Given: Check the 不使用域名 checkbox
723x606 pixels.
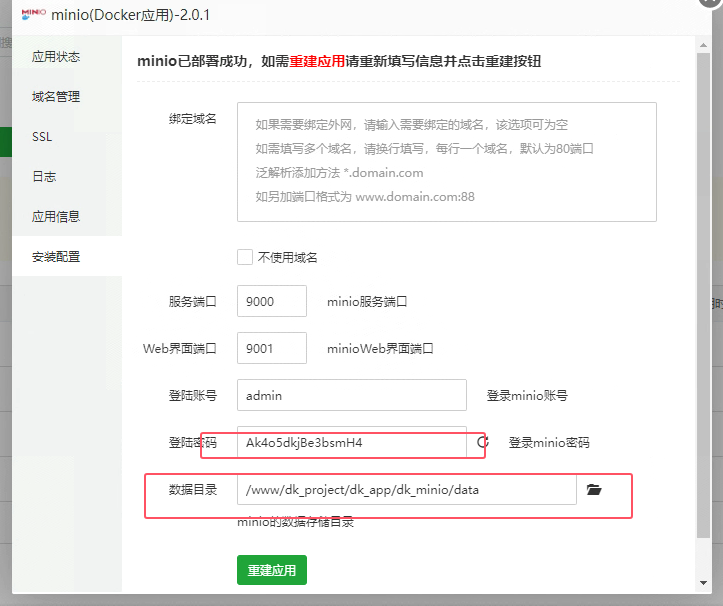Looking at the screenshot, I should click(x=245, y=257).
